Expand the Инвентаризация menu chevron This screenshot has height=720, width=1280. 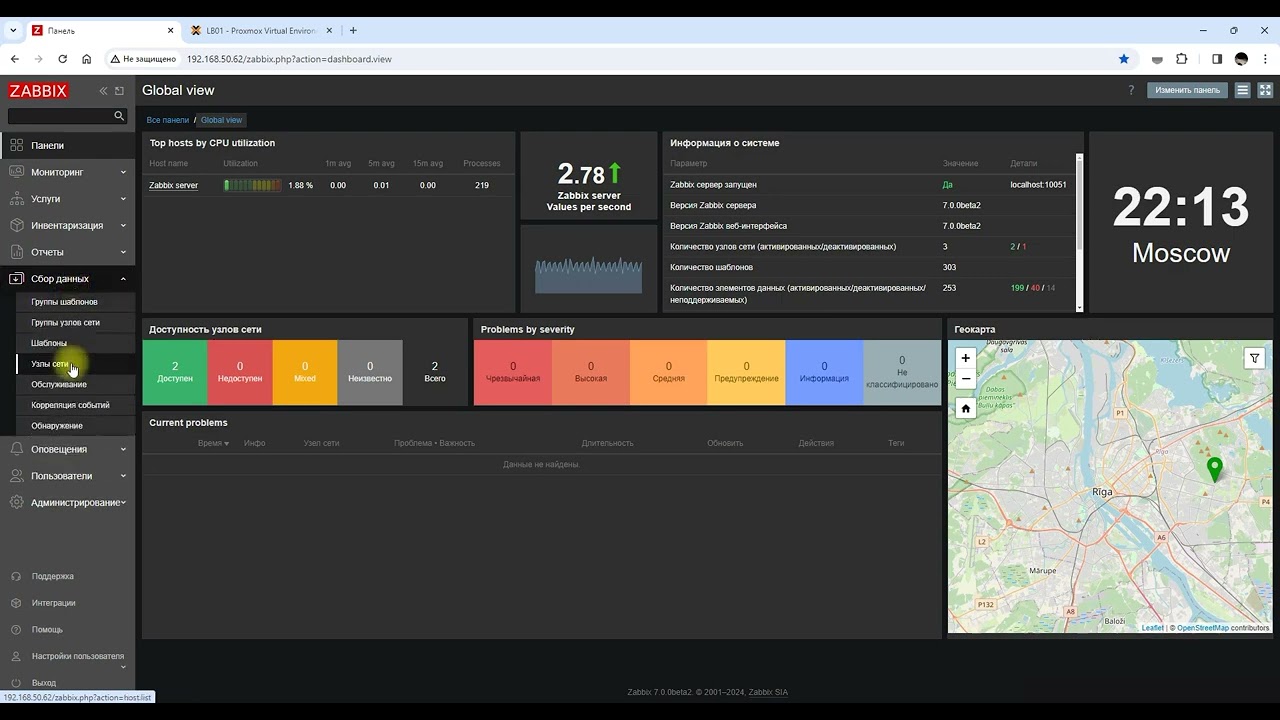tap(123, 225)
